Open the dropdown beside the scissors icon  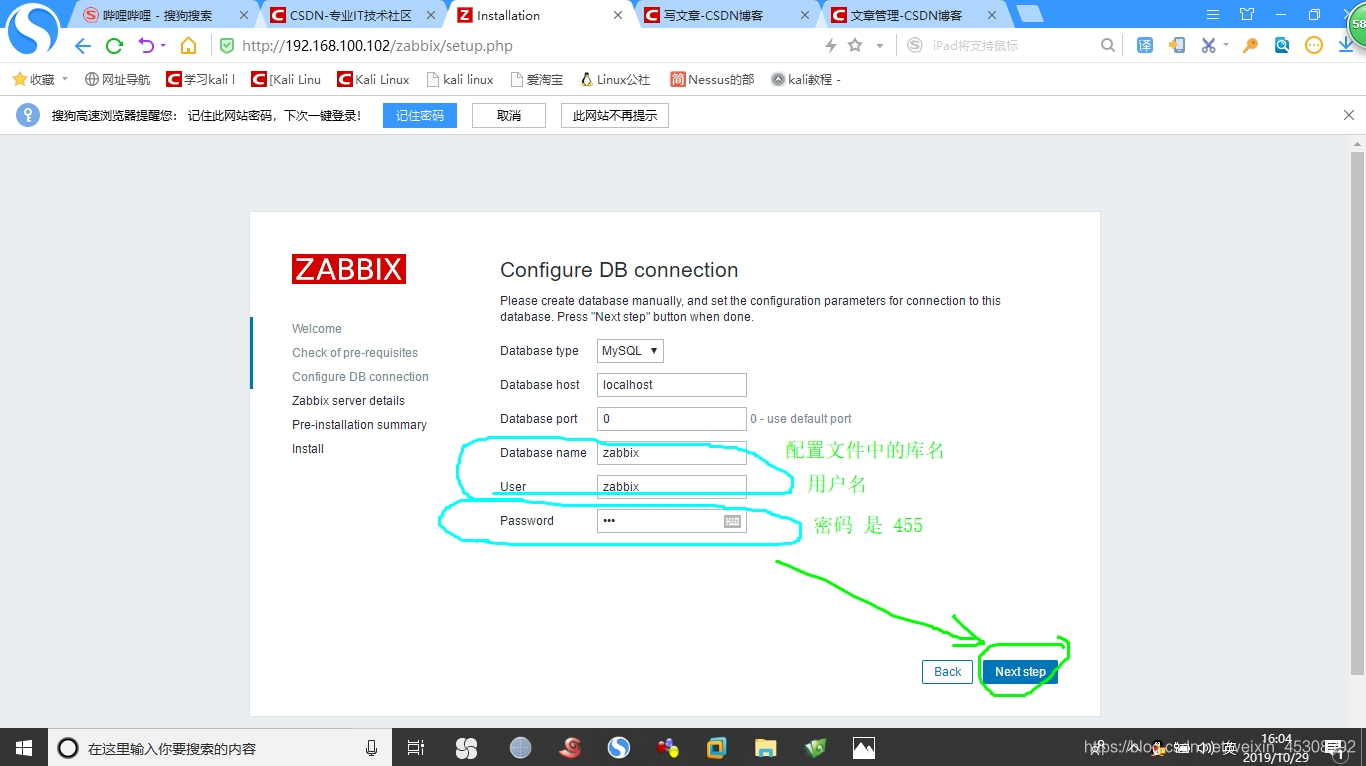click(x=1225, y=46)
